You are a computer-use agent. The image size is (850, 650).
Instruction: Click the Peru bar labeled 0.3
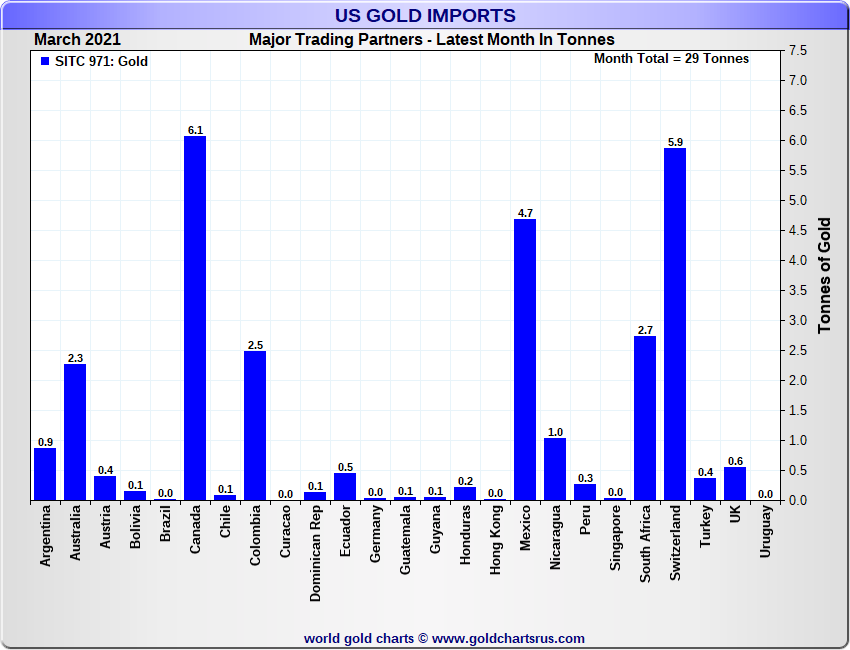[585, 492]
